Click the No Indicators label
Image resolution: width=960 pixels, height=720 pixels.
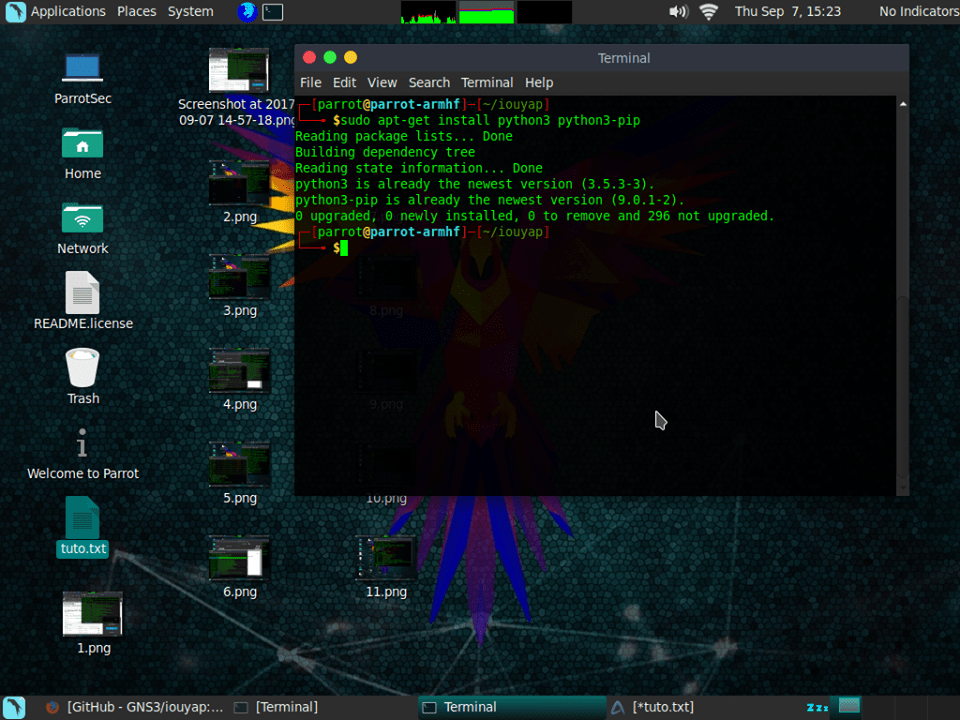919,12
